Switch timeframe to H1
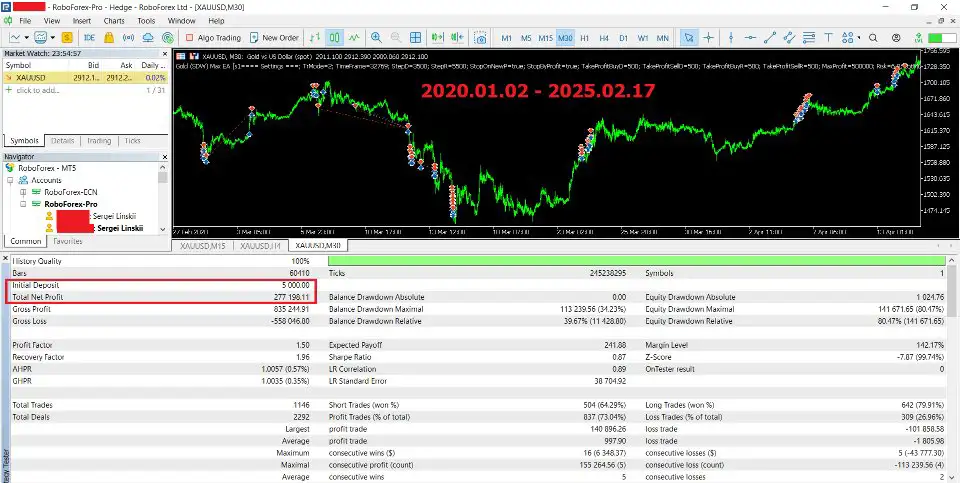Screen dimensions: 960x483 pos(586,38)
